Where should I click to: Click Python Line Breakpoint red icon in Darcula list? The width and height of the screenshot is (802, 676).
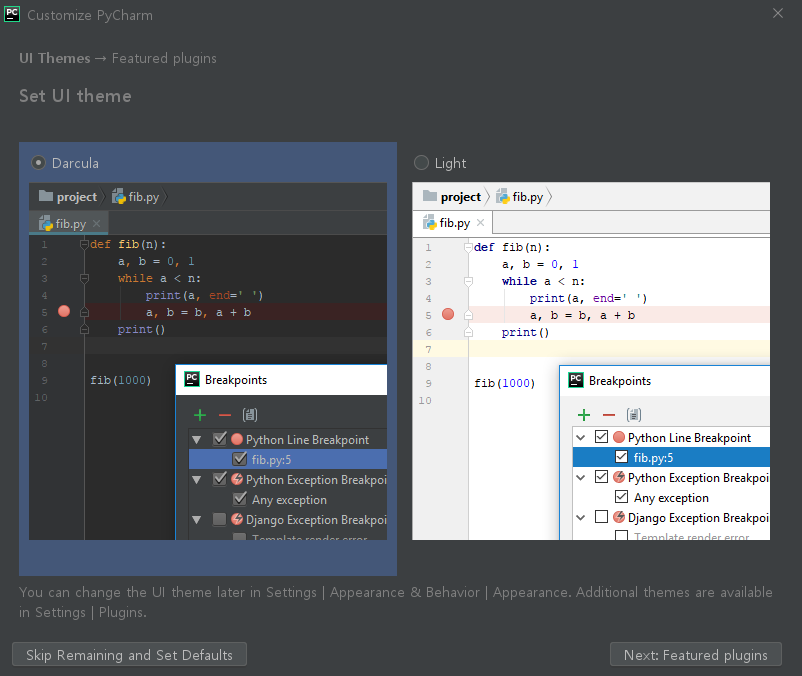tap(237, 439)
